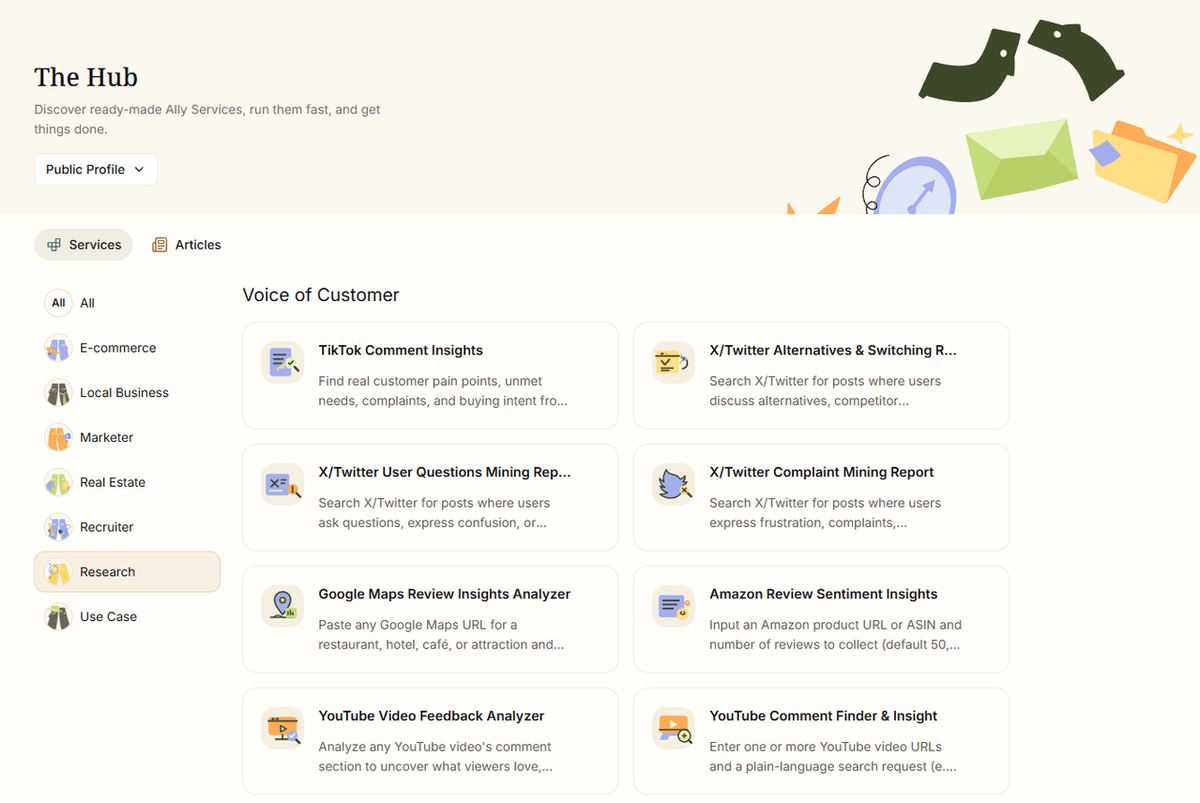The image size is (1200, 803).
Task: Click the Recruiter category icon
Action: click(x=58, y=527)
